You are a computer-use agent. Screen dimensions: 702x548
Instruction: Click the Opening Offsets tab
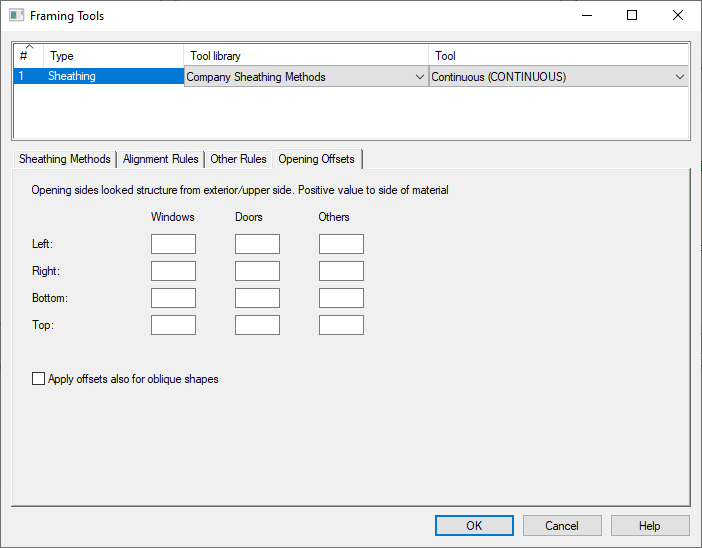pyautogui.click(x=316, y=159)
